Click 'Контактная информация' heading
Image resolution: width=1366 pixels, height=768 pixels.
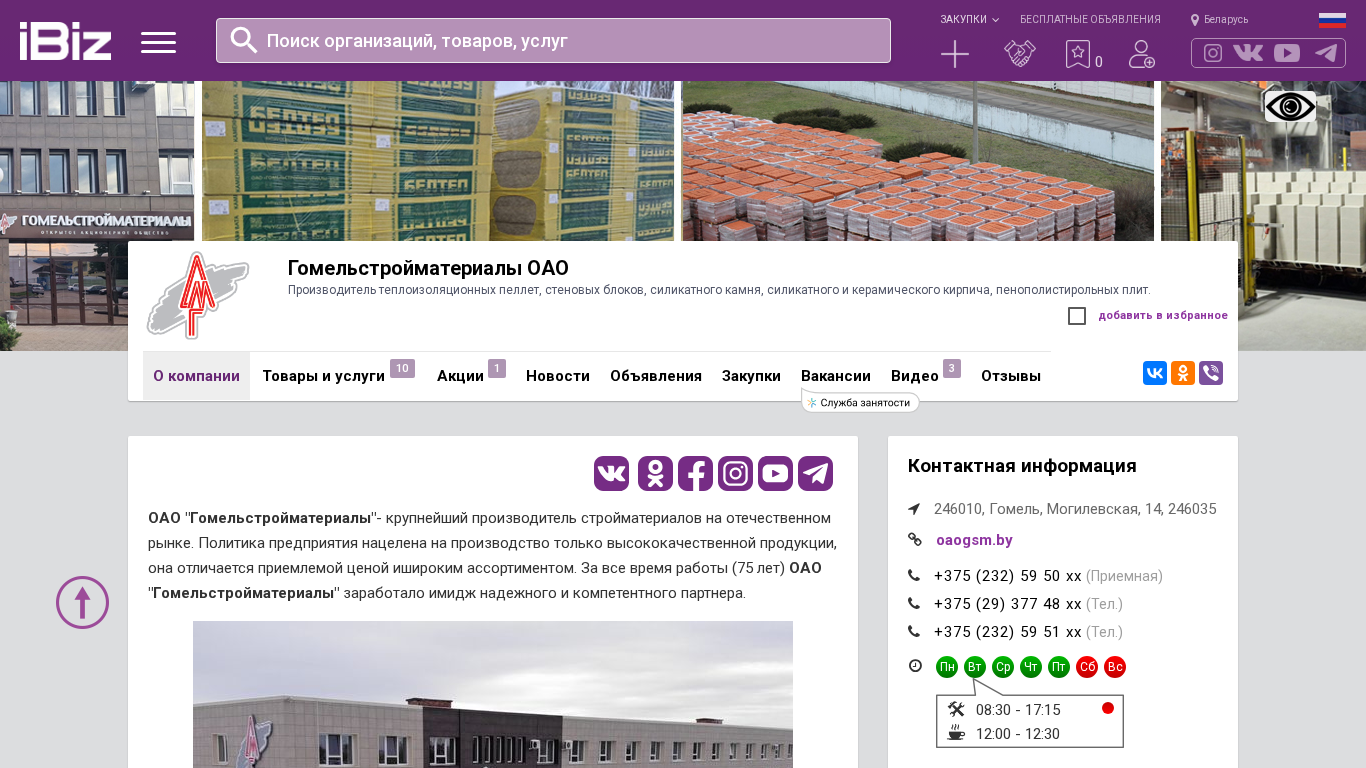click(x=1022, y=466)
